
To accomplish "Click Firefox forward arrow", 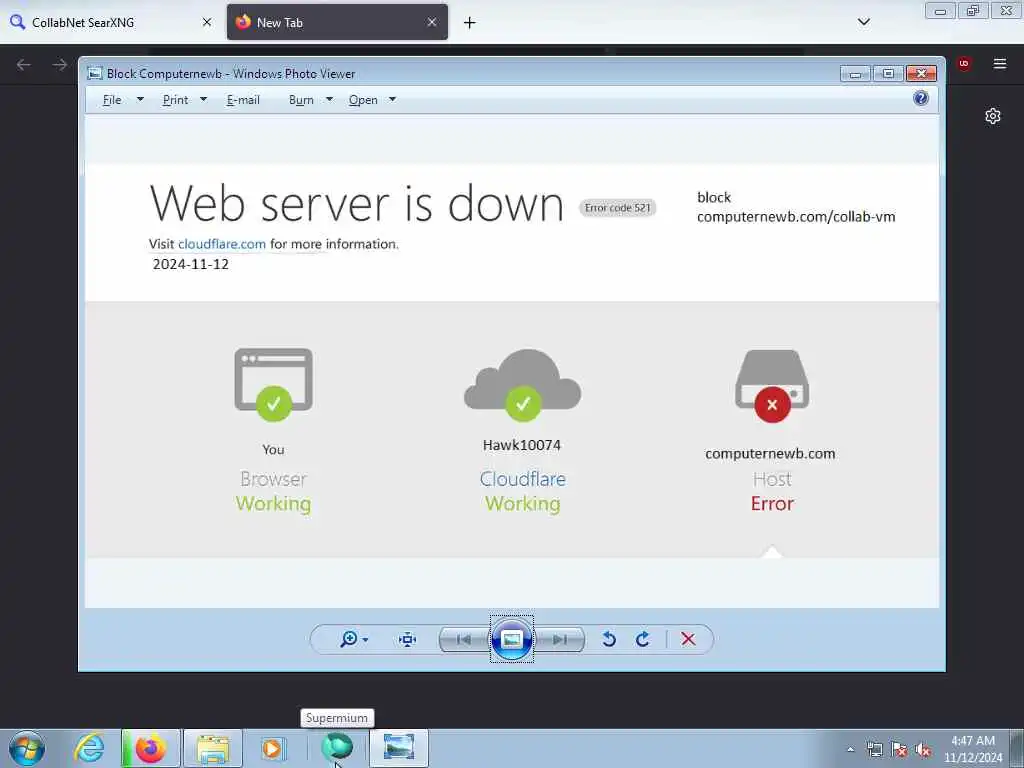I will [60, 64].
